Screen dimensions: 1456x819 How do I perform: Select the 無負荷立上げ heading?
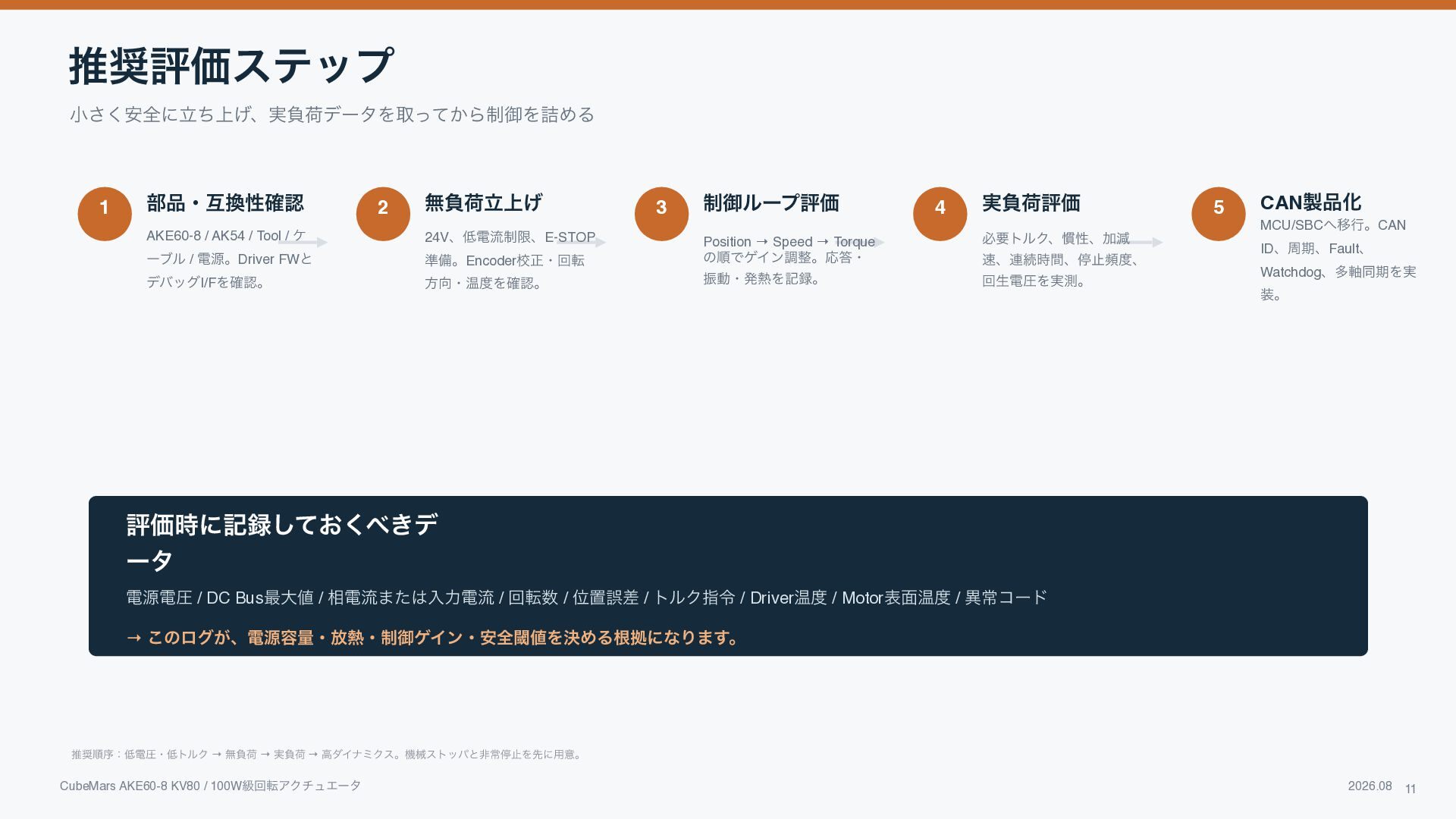[x=483, y=202]
